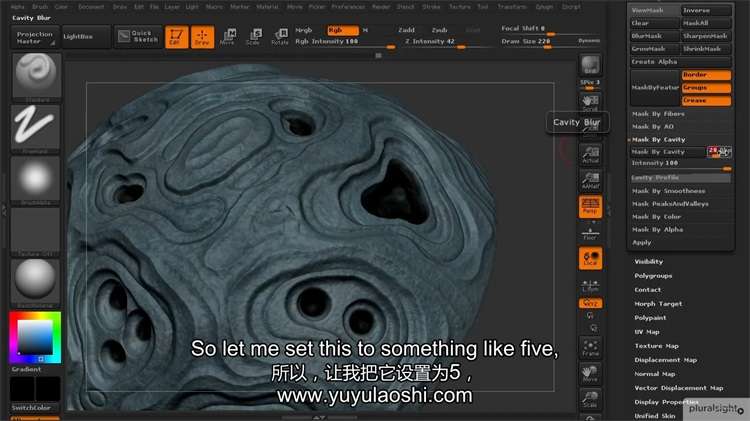
Task: Expand the Morph Target subpalette
Action: (658, 304)
